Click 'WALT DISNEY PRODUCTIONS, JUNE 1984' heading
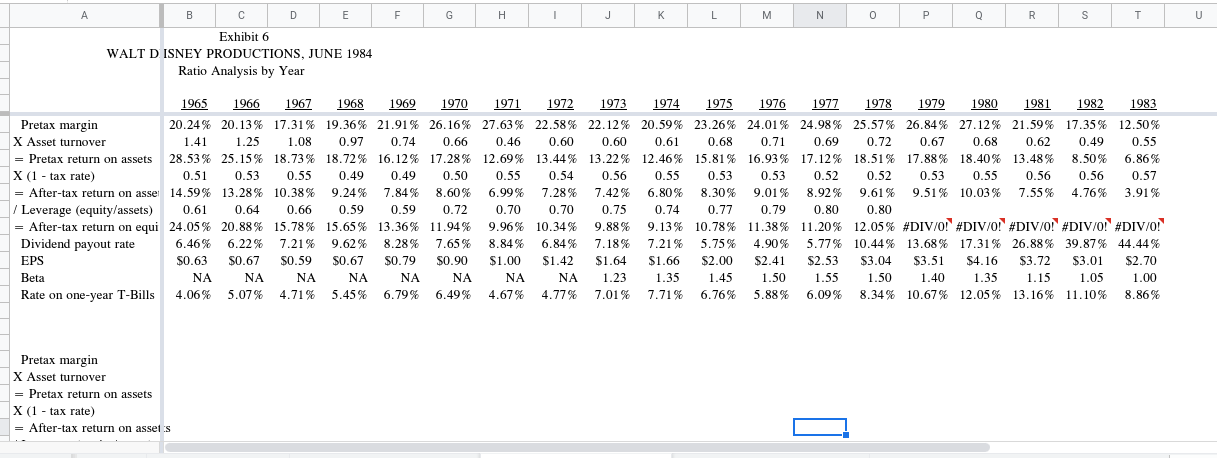The height and width of the screenshot is (458, 1217). click(x=240, y=54)
